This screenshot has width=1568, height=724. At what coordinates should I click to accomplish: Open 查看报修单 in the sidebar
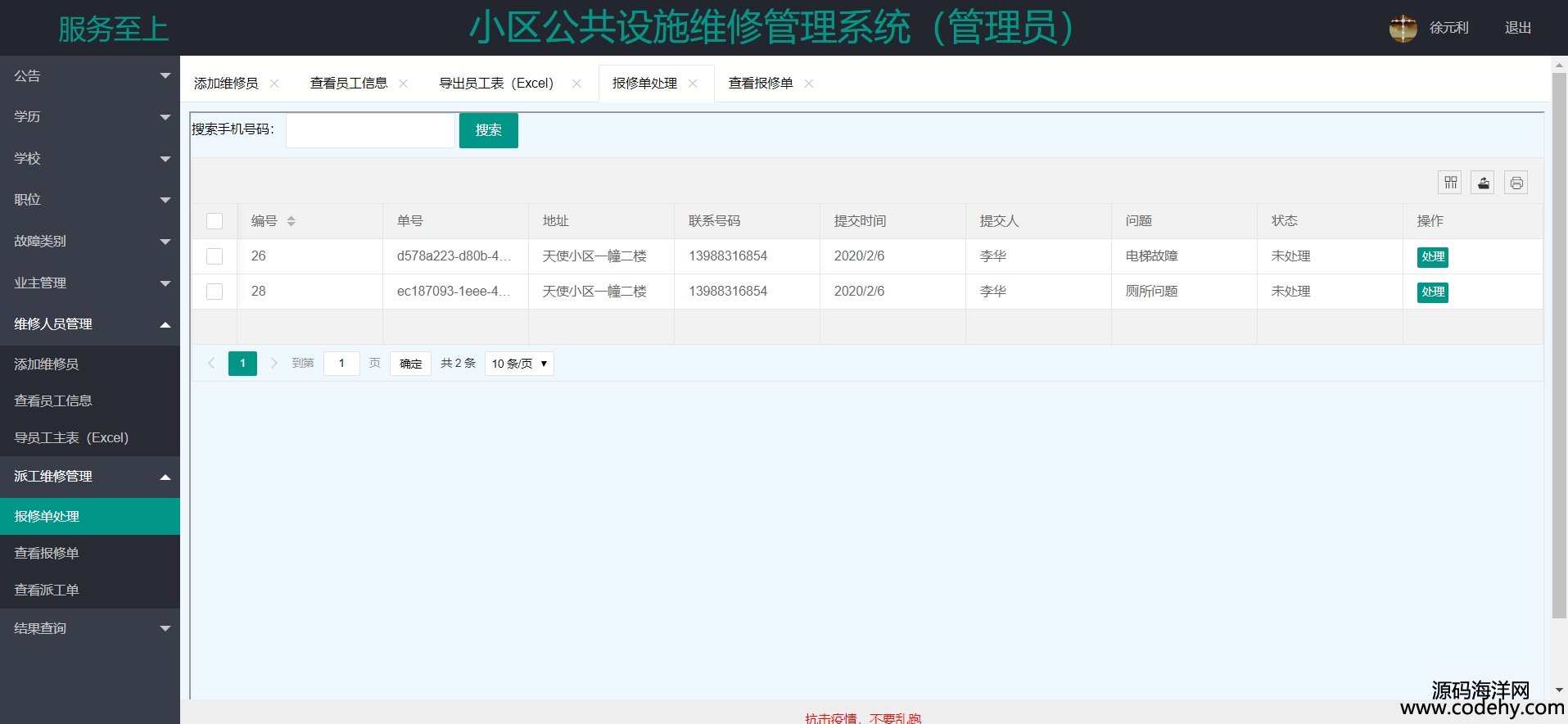tap(90, 554)
